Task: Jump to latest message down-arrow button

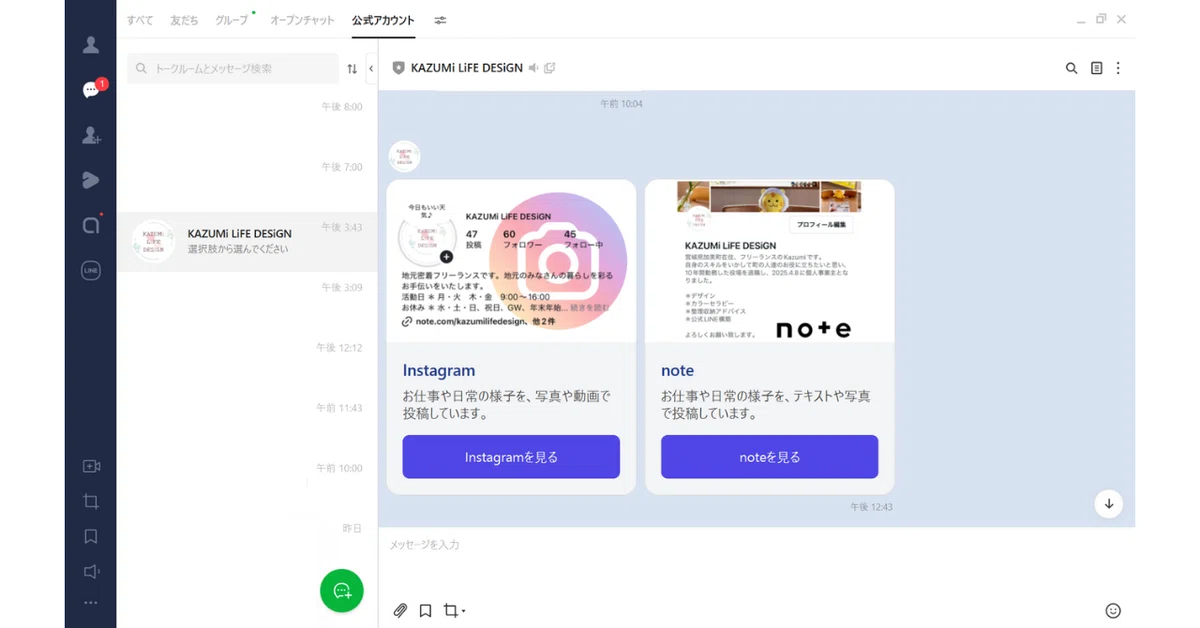Action: tap(1108, 503)
